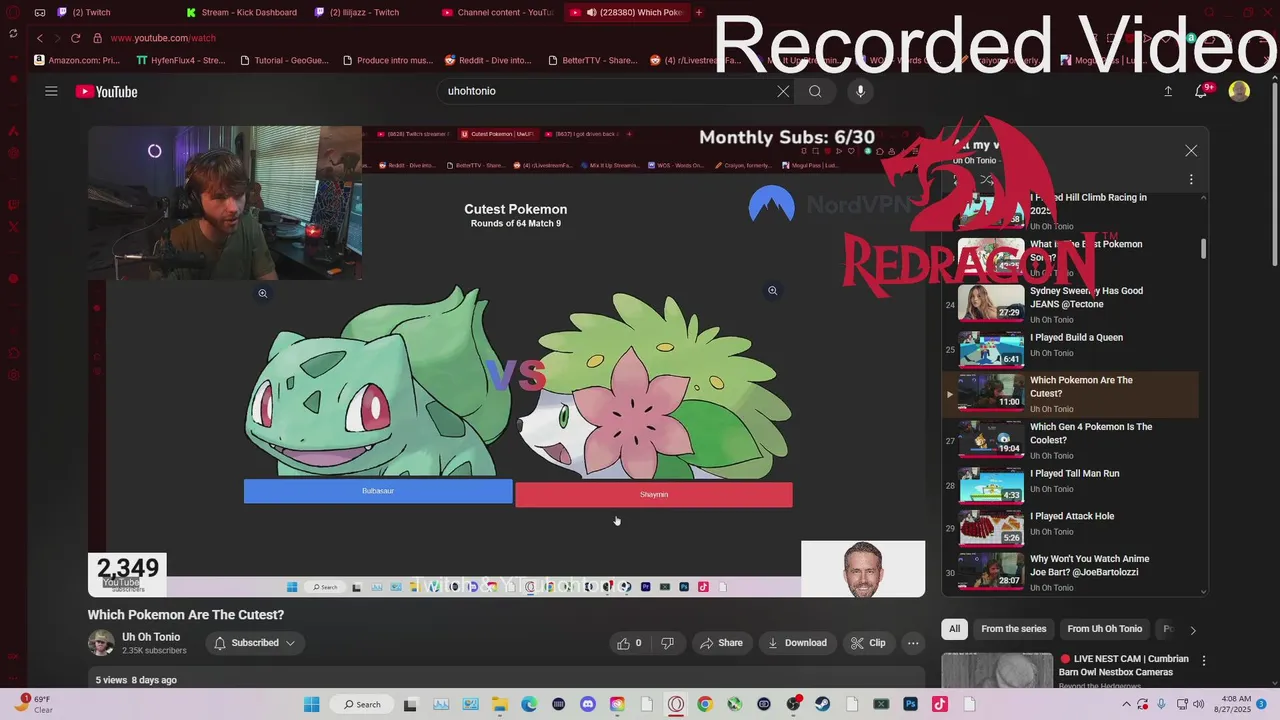Image resolution: width=1280 pixels, height=720 pixels.
Task: Open the Uh Oh Tonio channel name link
Action: (x=151, y=637)
